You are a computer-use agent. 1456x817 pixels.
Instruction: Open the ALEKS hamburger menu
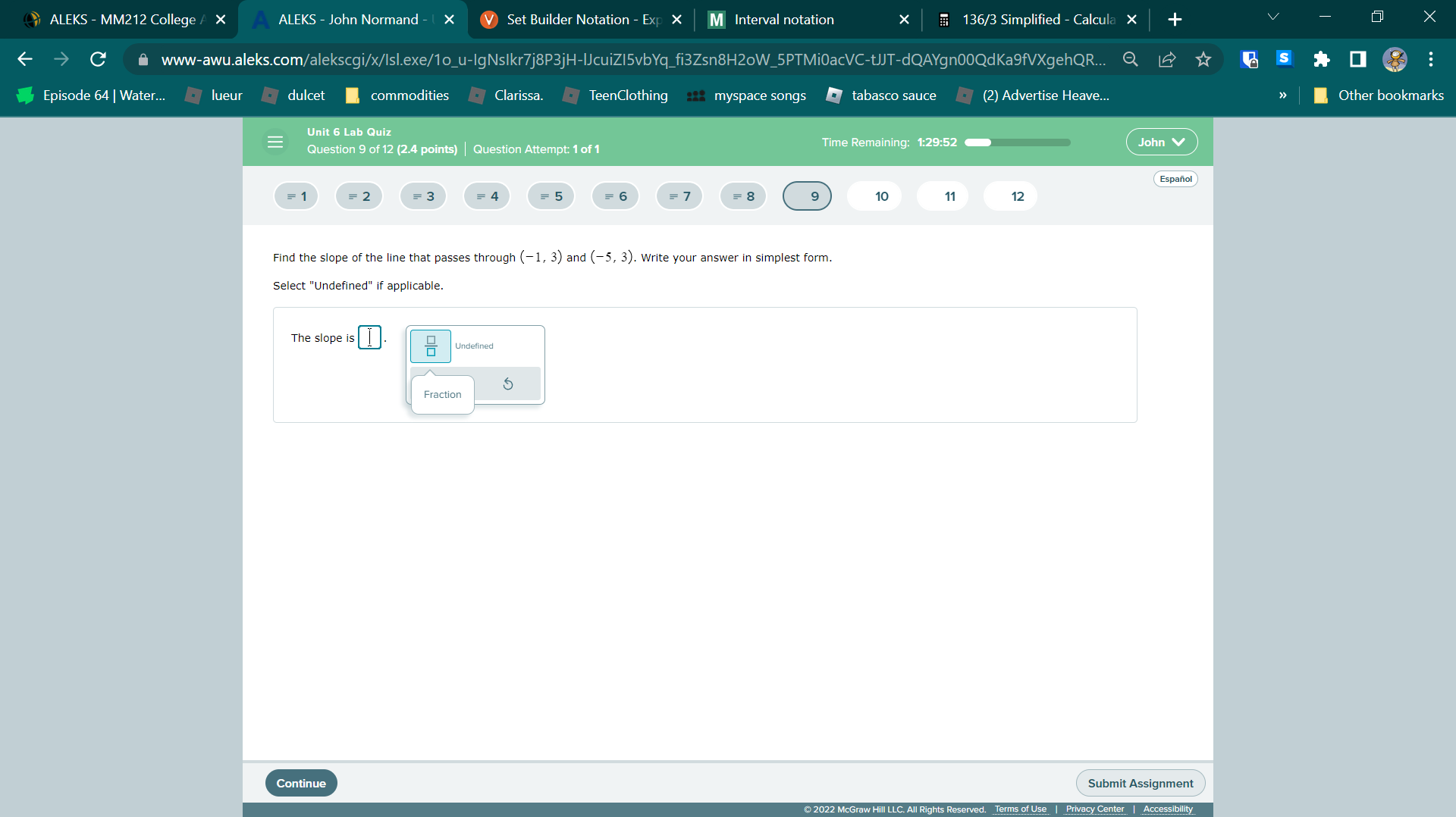275,142
